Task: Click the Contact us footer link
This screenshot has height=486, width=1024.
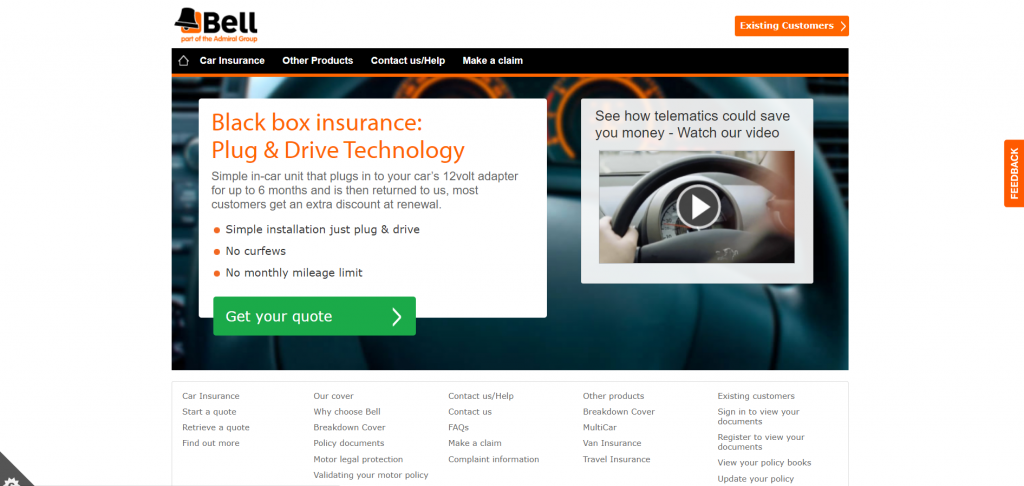Action: click(470, 412)
